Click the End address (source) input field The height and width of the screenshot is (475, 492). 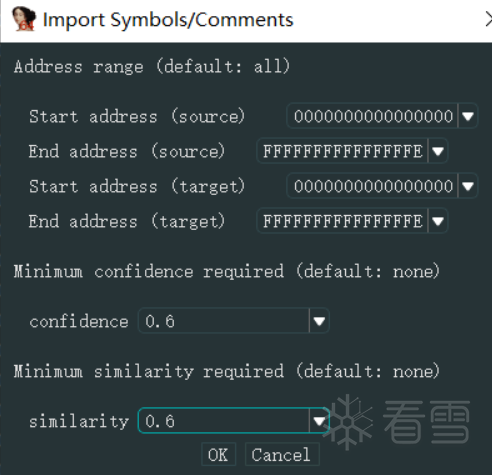[342, 151]
